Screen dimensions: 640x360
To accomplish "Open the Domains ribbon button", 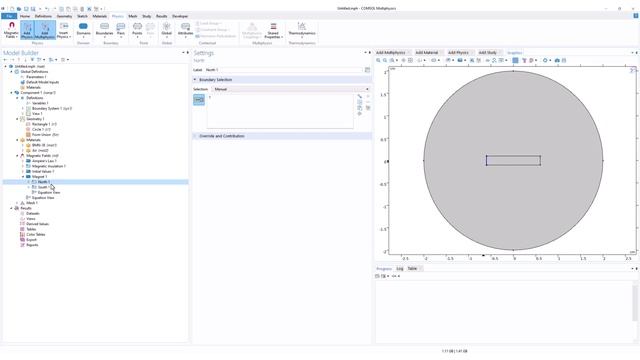I will click(x=83, y=30).
